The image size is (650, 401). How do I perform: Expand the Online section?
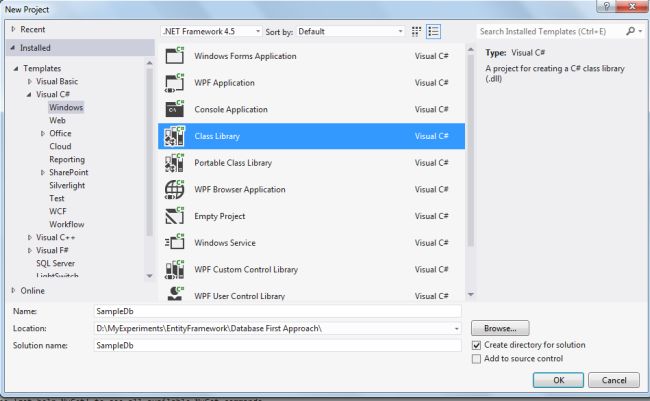click(13, 290)
